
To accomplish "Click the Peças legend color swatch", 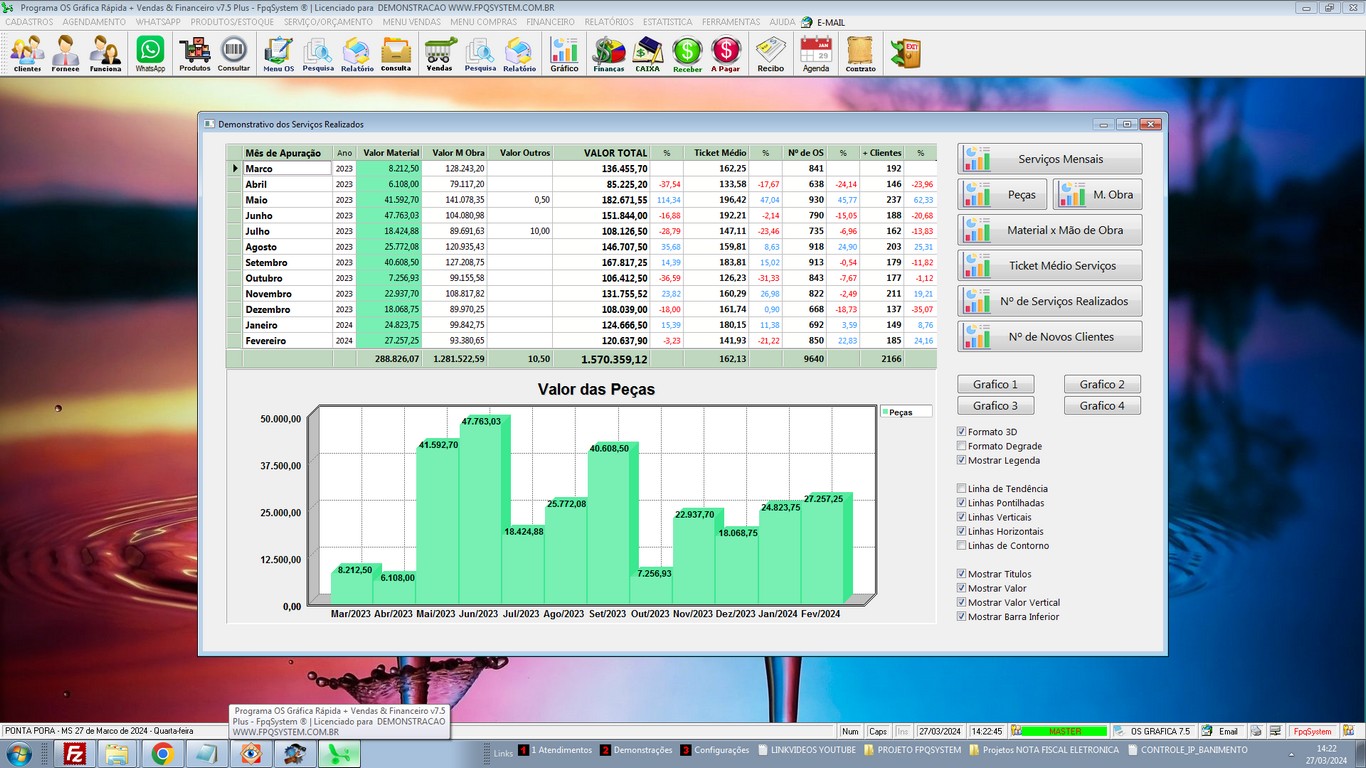I will tap(884, 412).
